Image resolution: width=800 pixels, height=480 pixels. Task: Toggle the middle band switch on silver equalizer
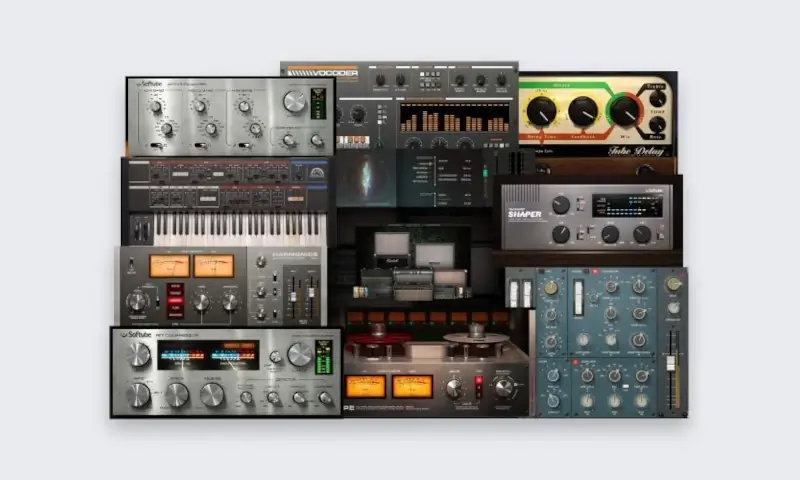click(x=201, y=146)
